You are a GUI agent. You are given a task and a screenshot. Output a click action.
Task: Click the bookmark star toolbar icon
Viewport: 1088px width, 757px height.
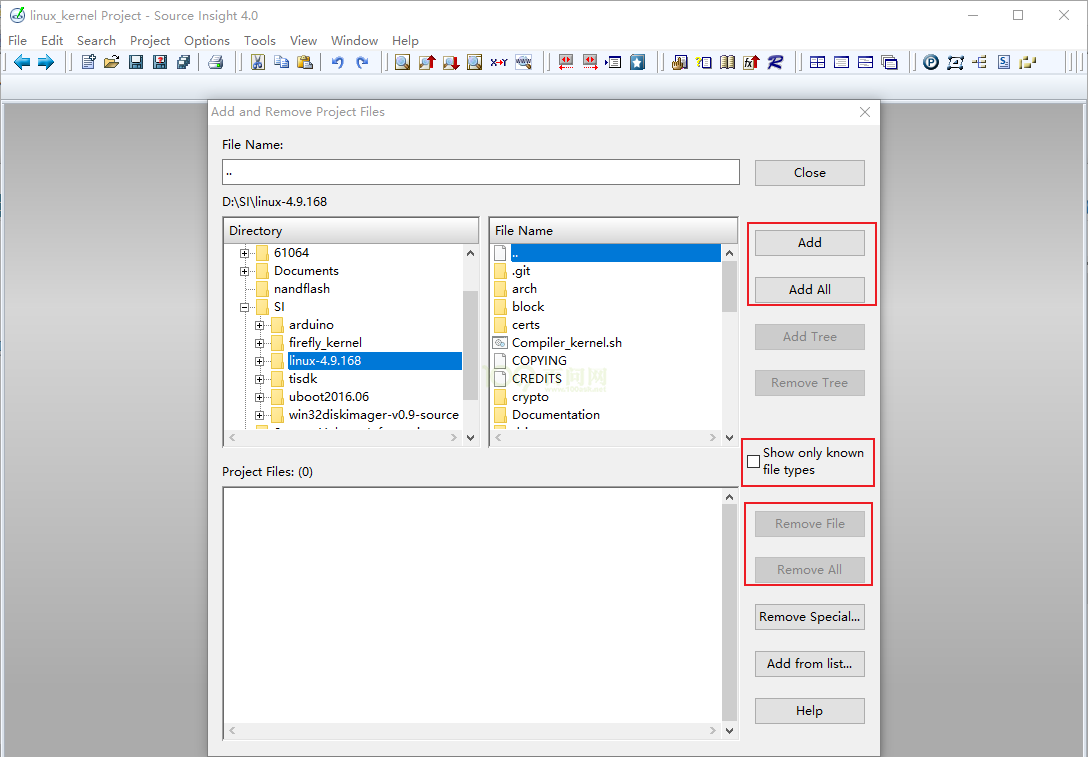[x=638, y=62]
